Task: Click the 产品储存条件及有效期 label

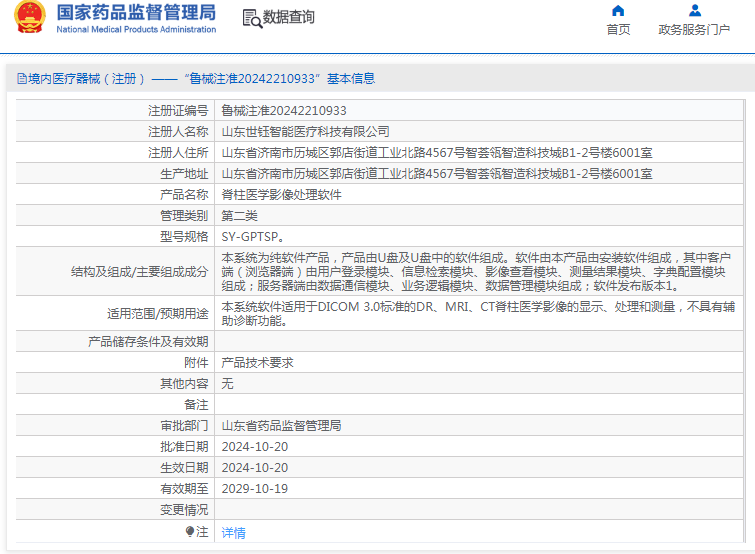Action: pyautogui.click(x=148, y=342)
